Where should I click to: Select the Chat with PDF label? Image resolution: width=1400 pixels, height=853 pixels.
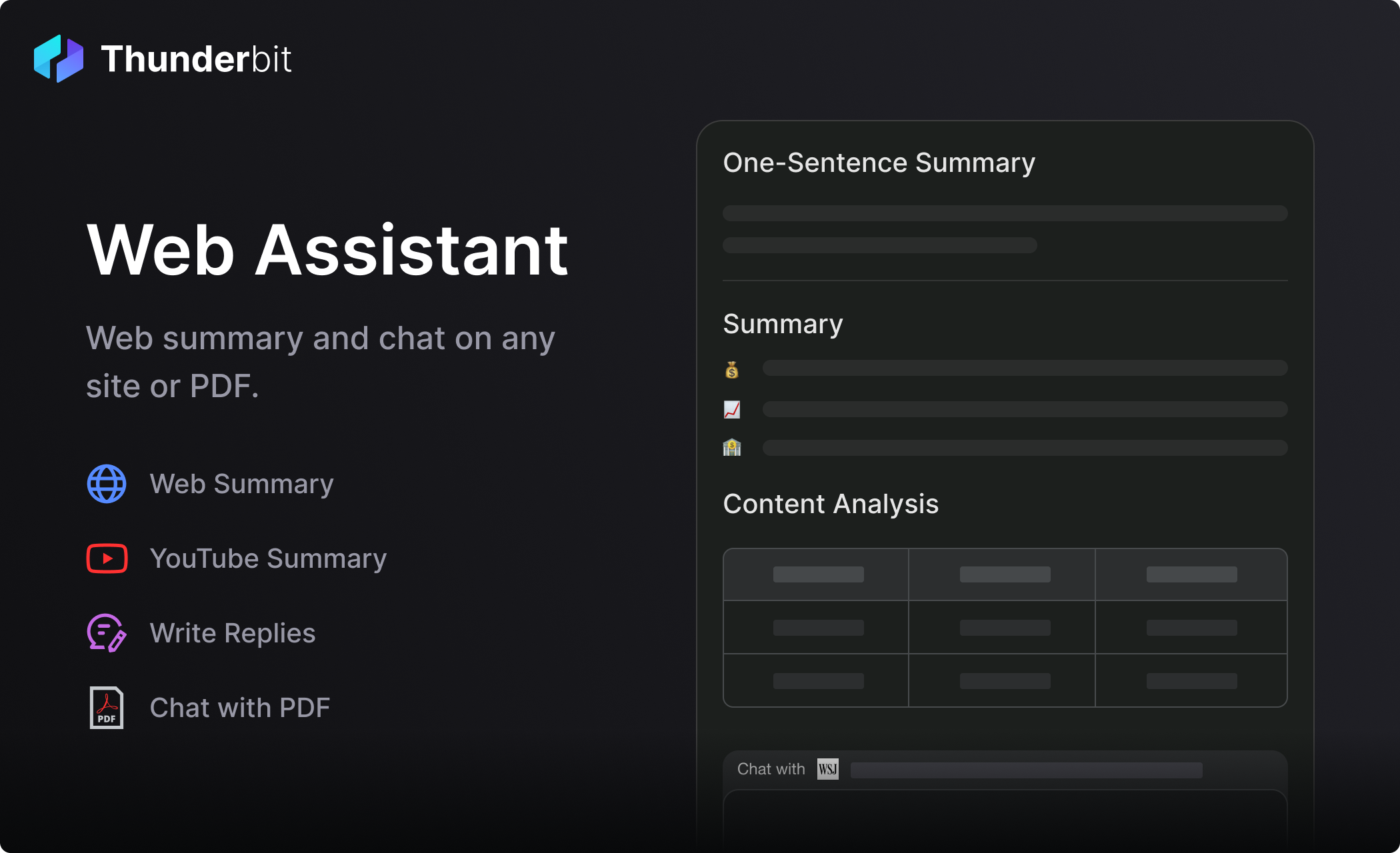pyautogui.click(x=240, y=708)
